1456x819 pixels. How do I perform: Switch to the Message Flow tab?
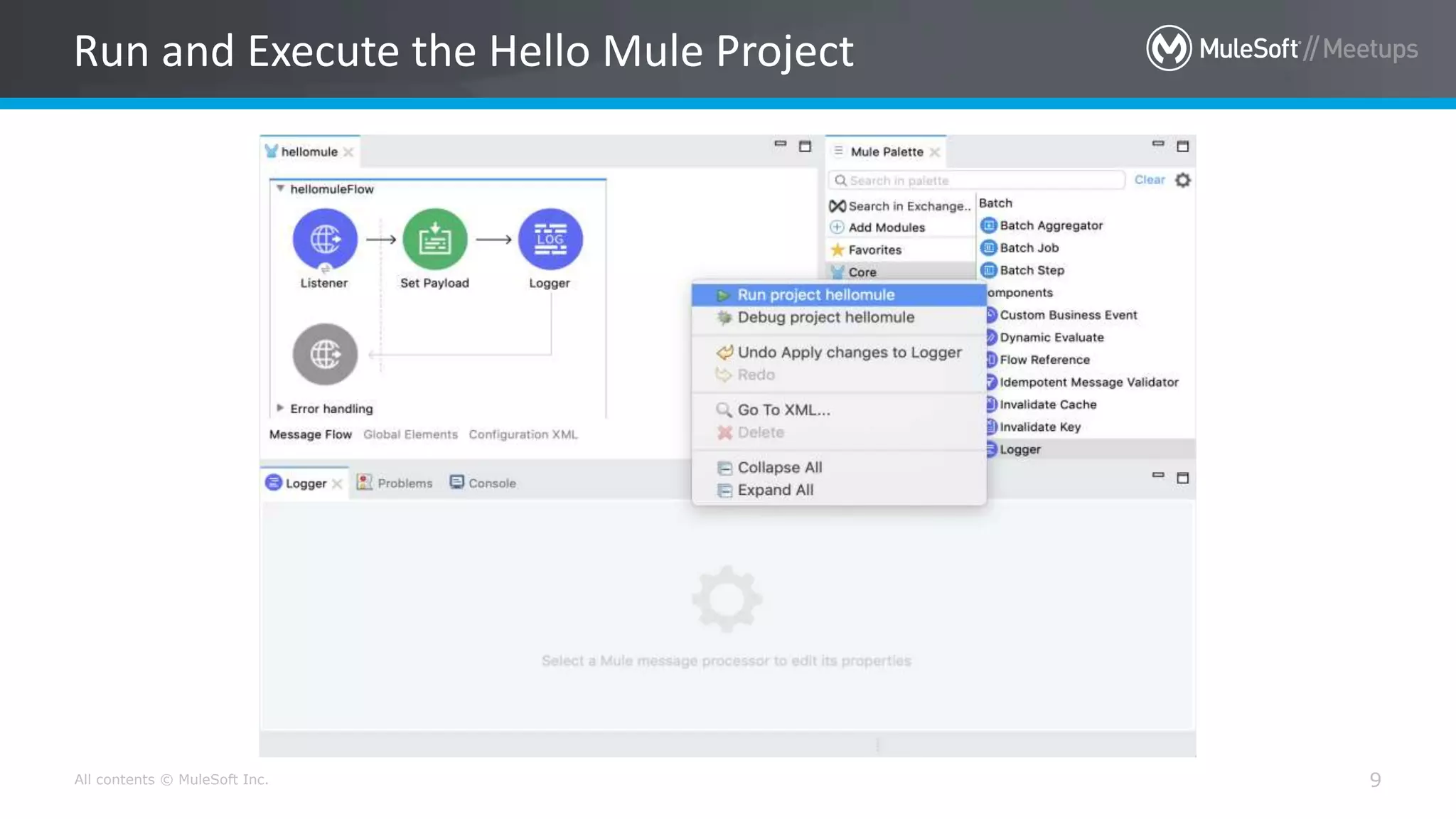point(310,434)
